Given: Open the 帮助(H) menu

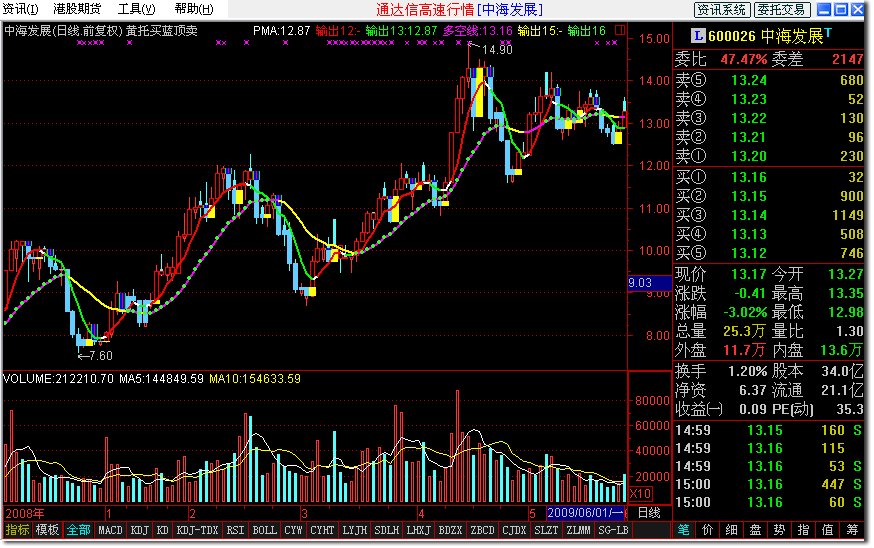Looking at the screenshot, I should point(193,9).
